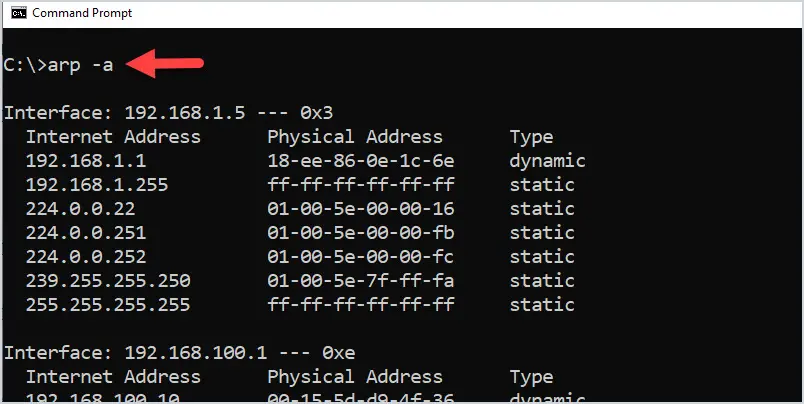Click the dynamic type for 192.168.1.1
The width and height of the screenshot is (804, 404).
[547, 161]
